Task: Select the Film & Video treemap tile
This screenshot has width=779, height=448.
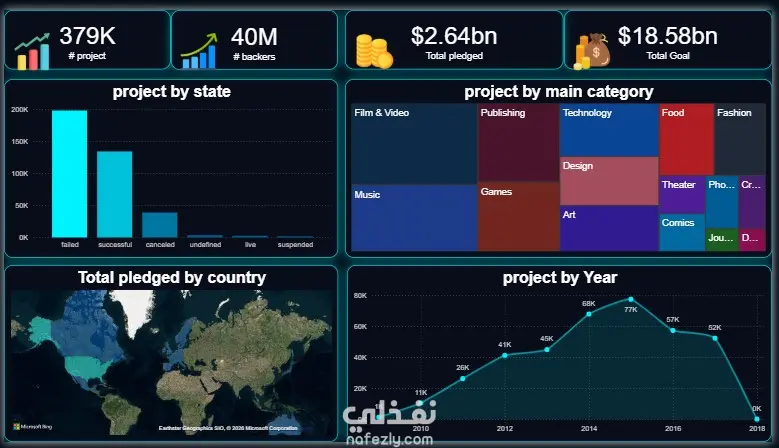Action: coord(414,144)
